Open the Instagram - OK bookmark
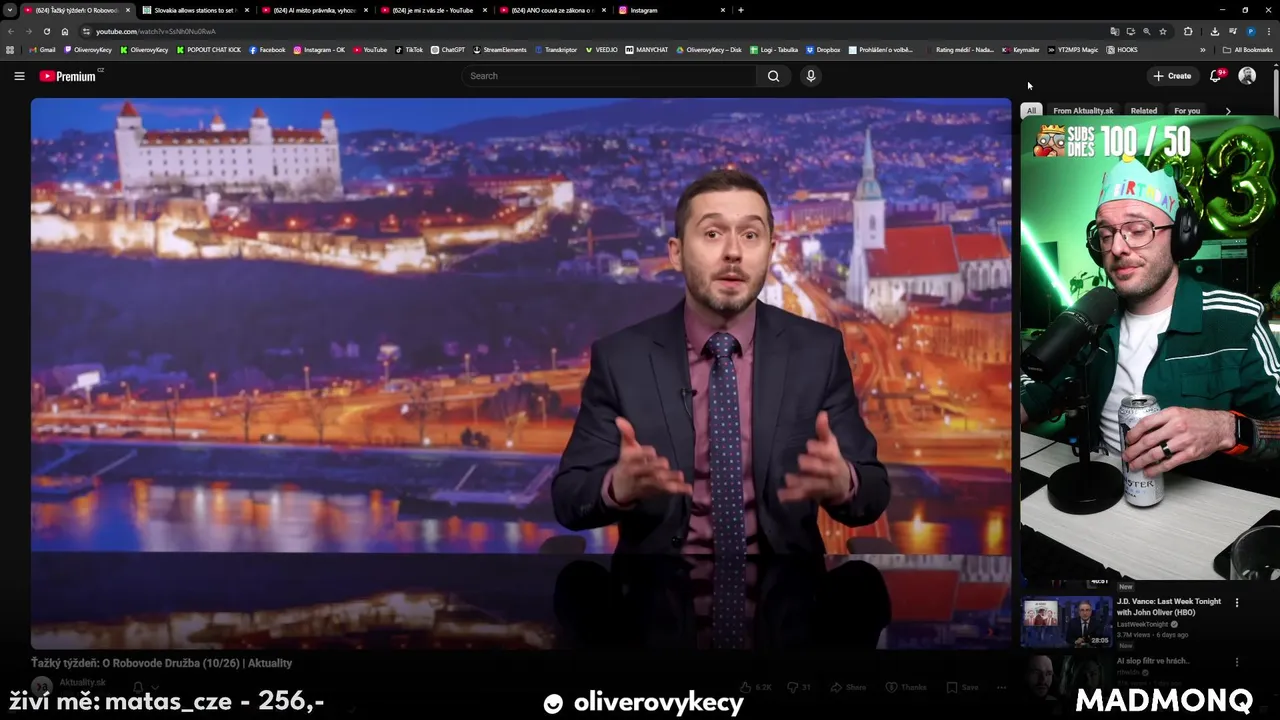Screen dimensions: 1280x720 point(319,50)
